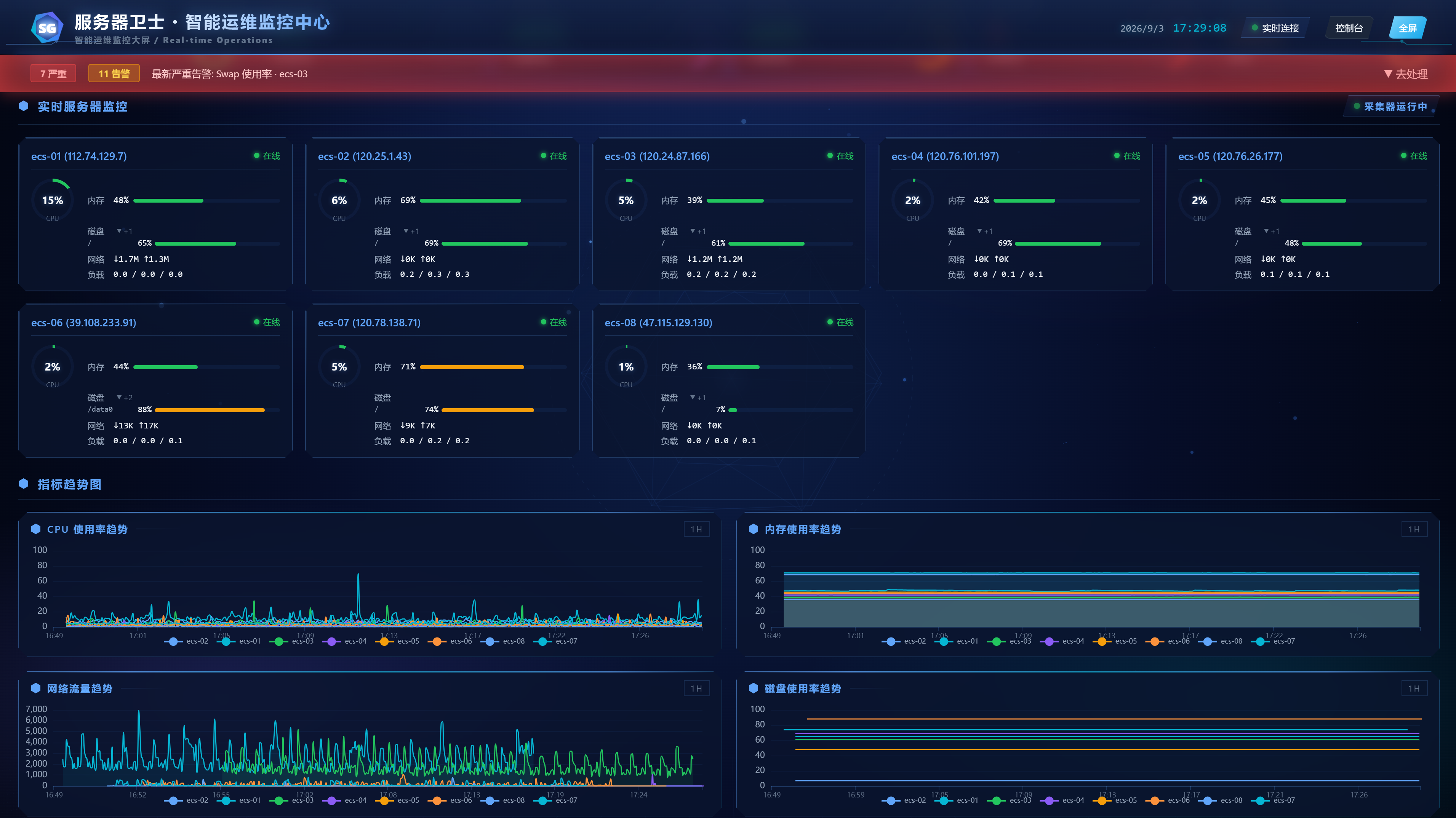Screen dimensions: 1456x818
Task: Click ecs-03 5% CPU gauge
Action: (x=626, y=200)
